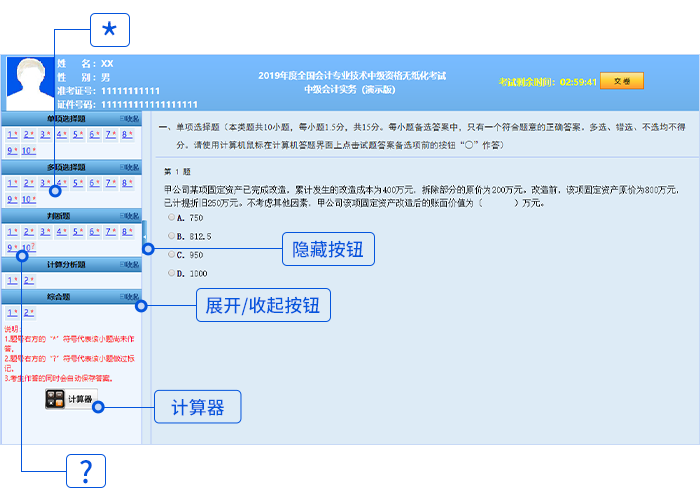Open question 1 in 综合题
This screenshot has height=499, width=700.
[x=11, y=313]
